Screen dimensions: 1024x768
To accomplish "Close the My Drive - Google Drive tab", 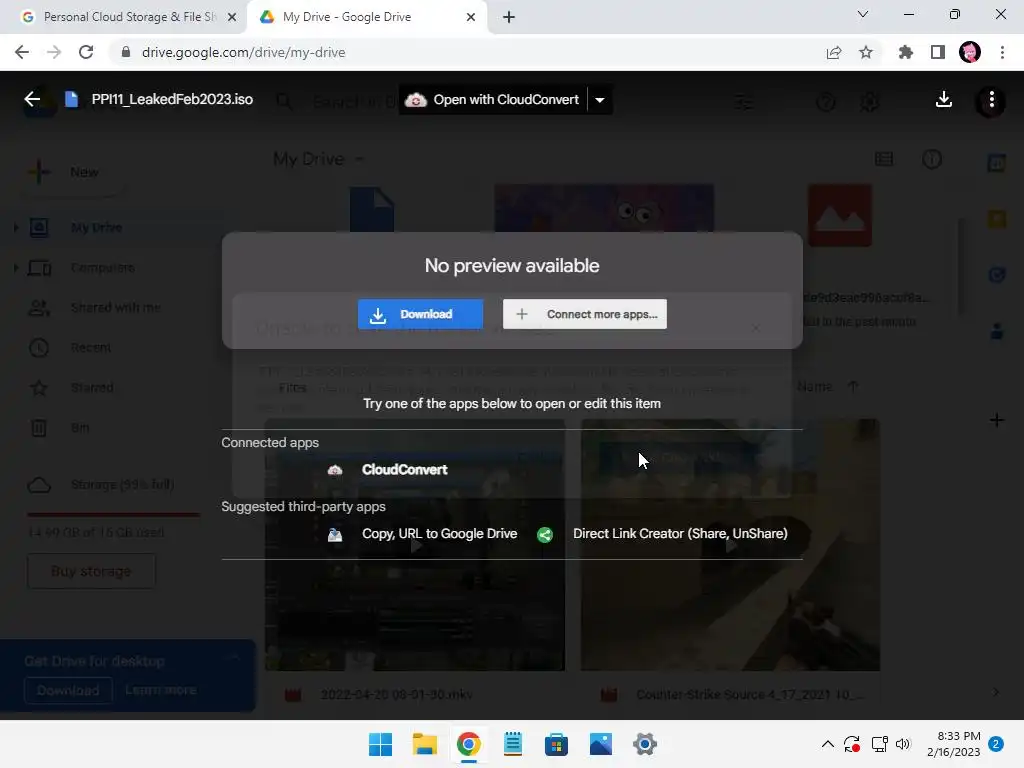I will click(471, 17).
